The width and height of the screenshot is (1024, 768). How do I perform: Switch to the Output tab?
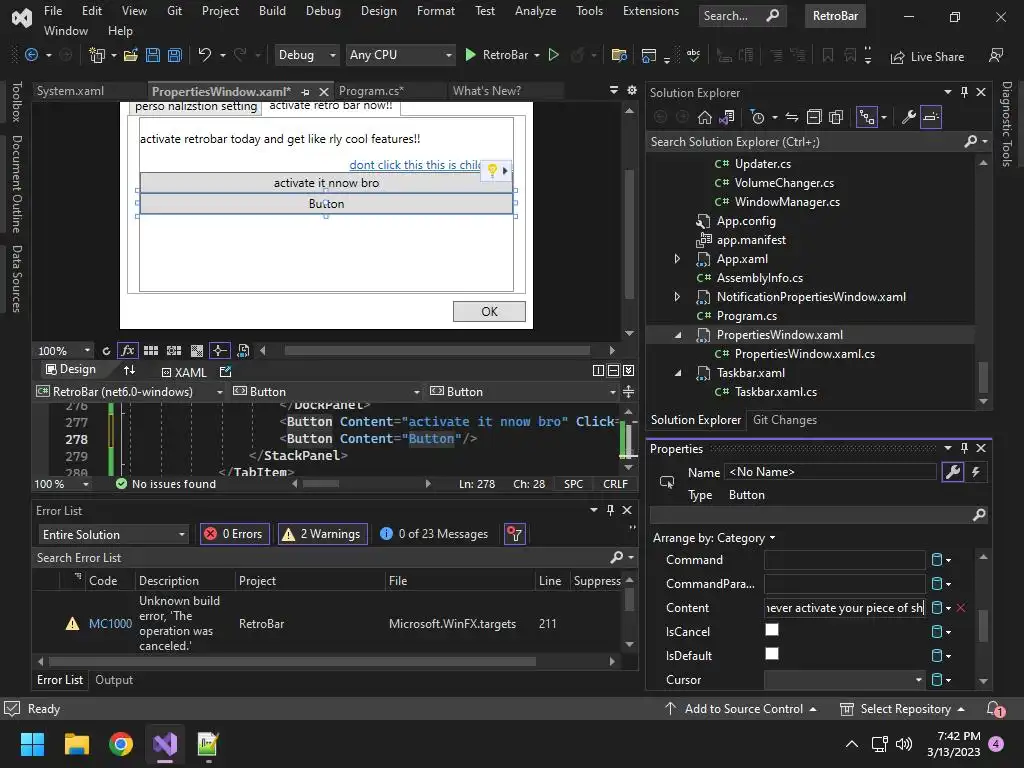click(x=114, y=680)
